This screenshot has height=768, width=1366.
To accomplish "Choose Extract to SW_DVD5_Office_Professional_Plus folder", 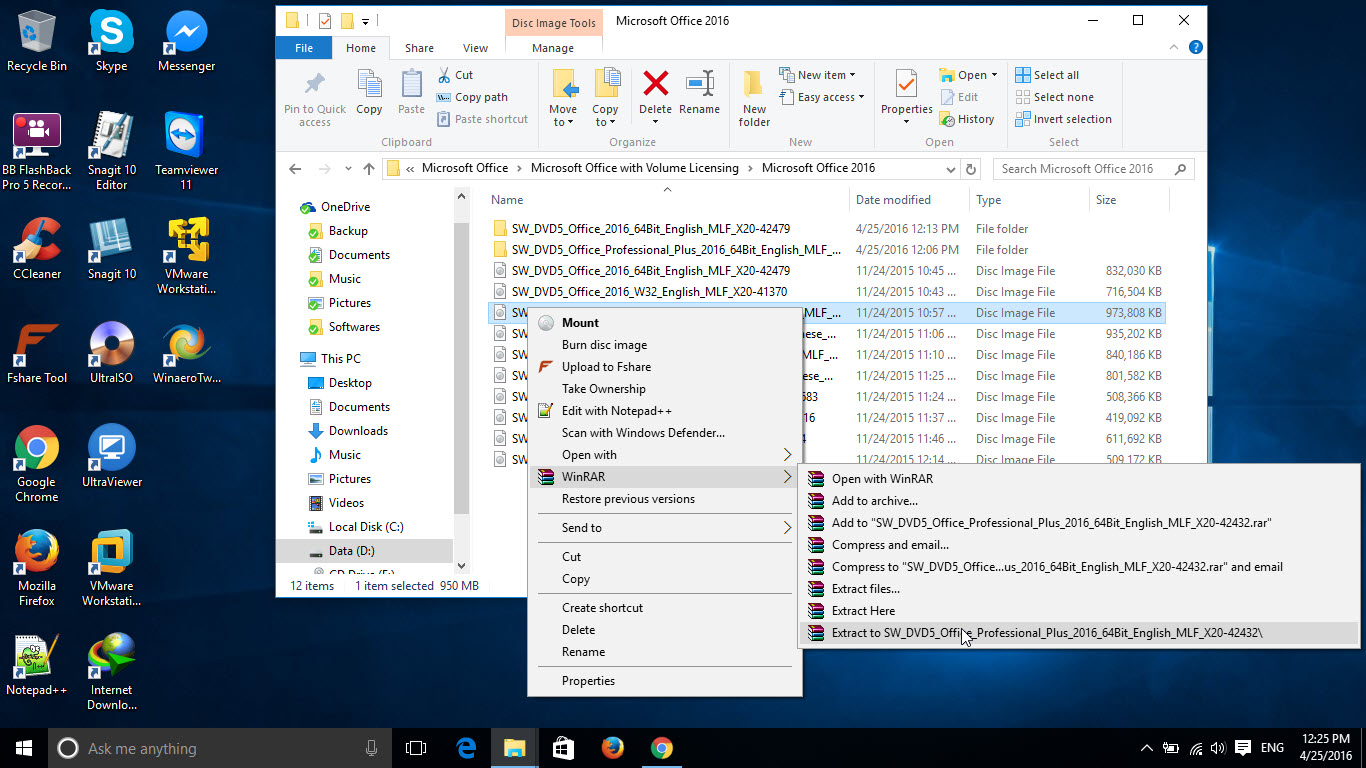I will [x=1080, y=633].
